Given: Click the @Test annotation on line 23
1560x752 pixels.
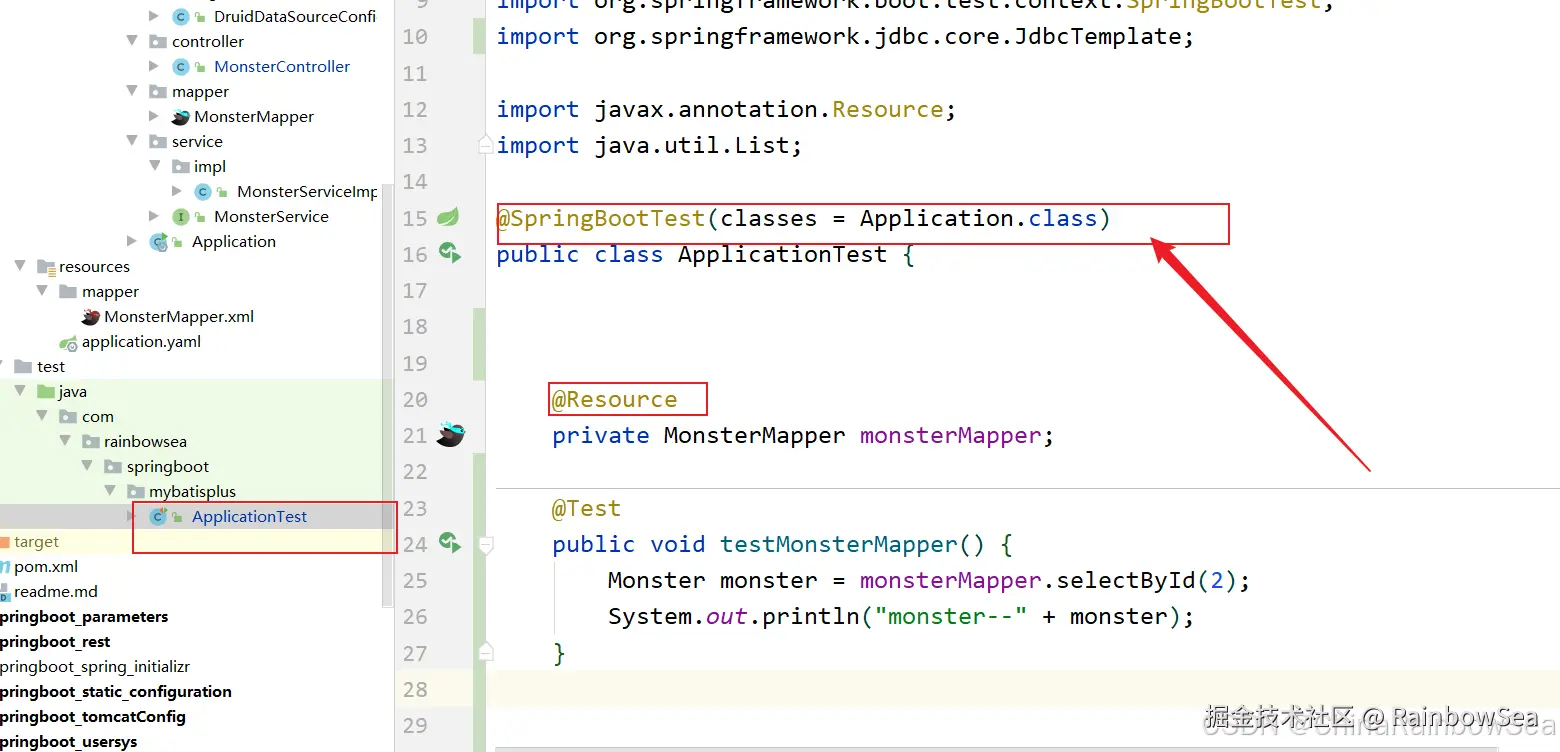Looking at the screenshot, I should pyautogui.click(x=587, y=508).
